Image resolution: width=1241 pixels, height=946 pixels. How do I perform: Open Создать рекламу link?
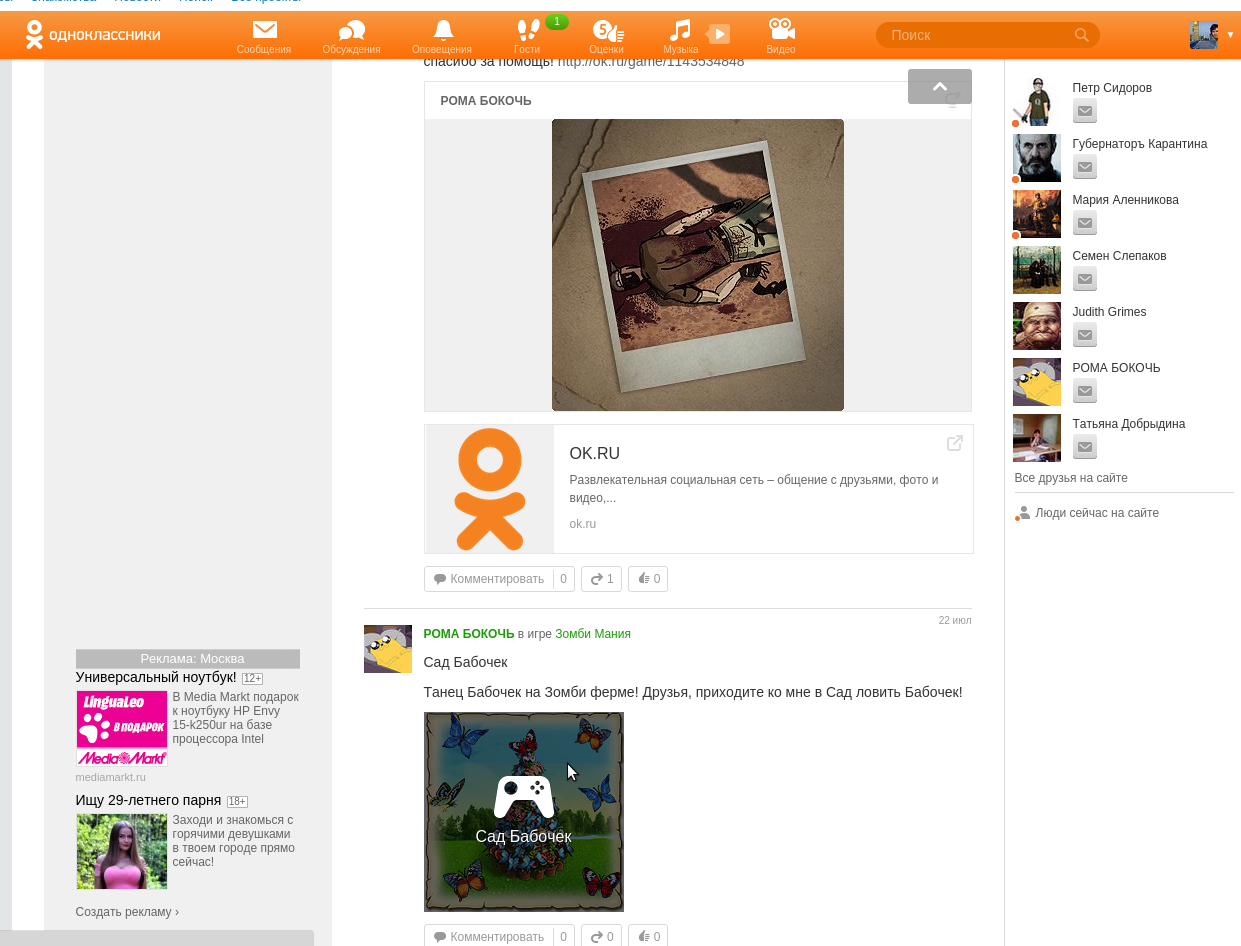(127, 912)
